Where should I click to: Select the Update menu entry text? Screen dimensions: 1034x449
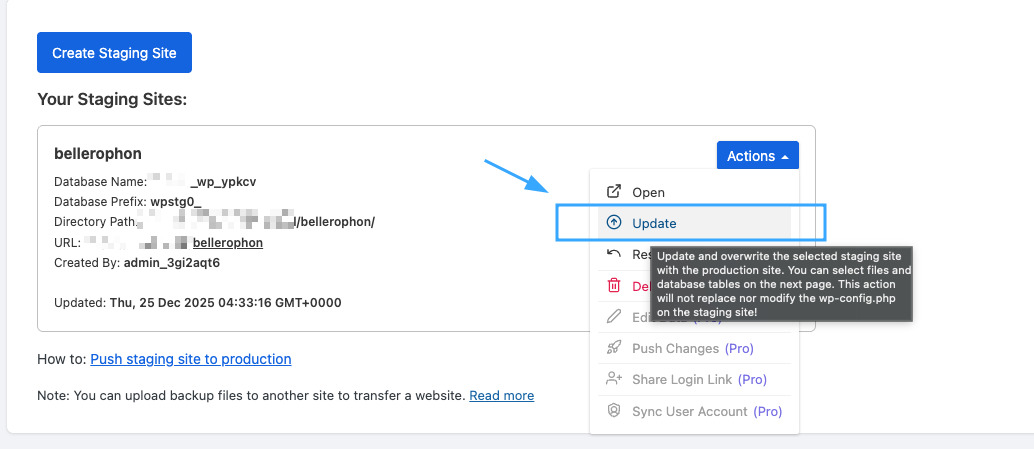pos(654,223)
